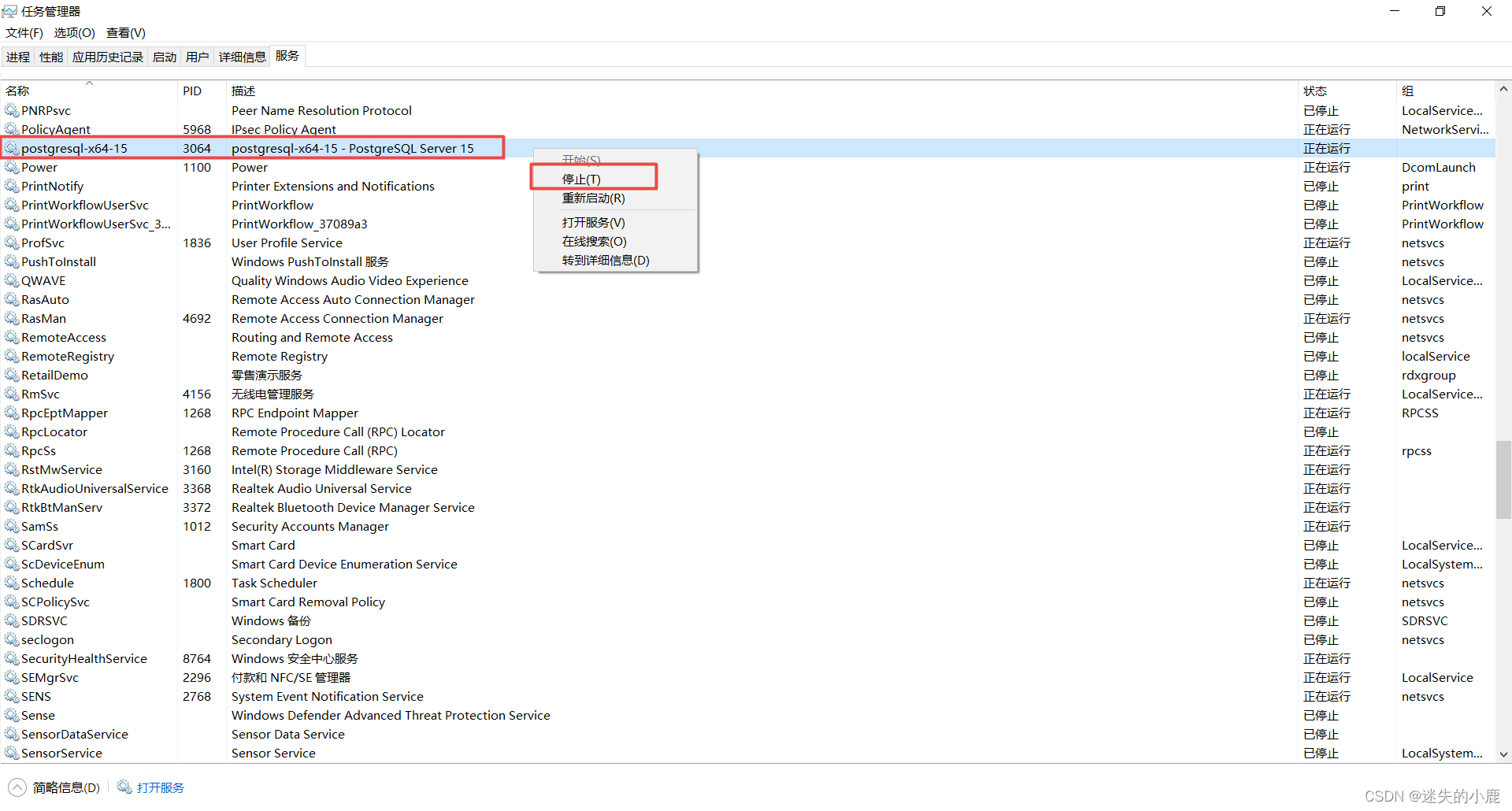The image size is (1512, 811).
Task: Switch to the 应用历史记录 tab
Action: click(108, 57)
